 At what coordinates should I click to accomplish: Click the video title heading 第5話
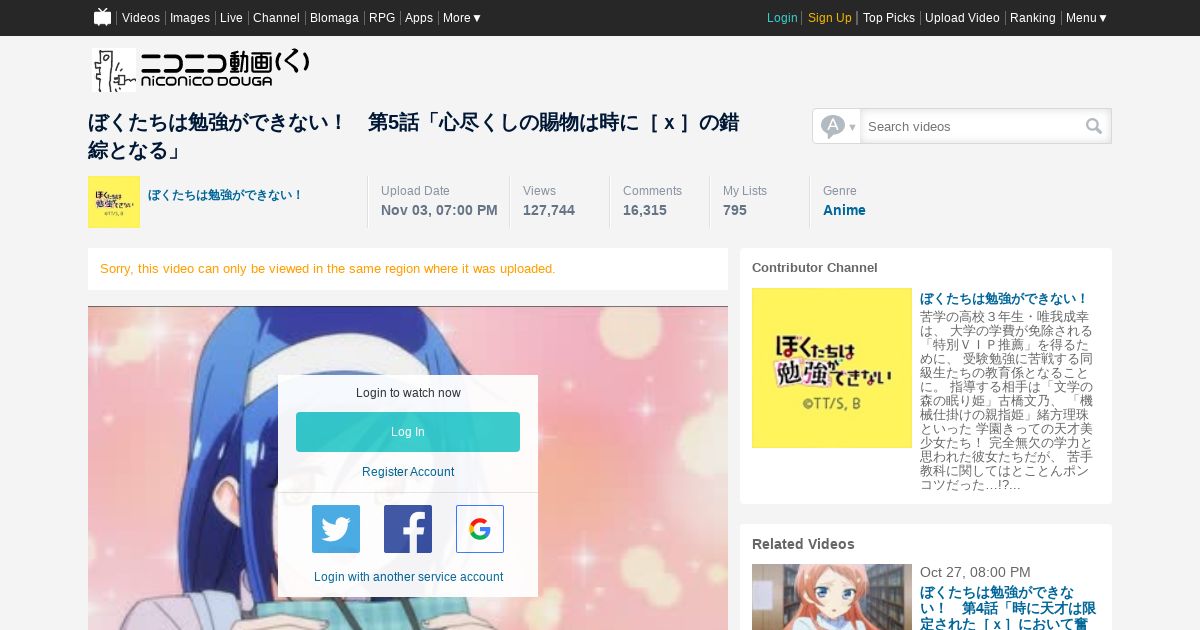click(413, 136)
